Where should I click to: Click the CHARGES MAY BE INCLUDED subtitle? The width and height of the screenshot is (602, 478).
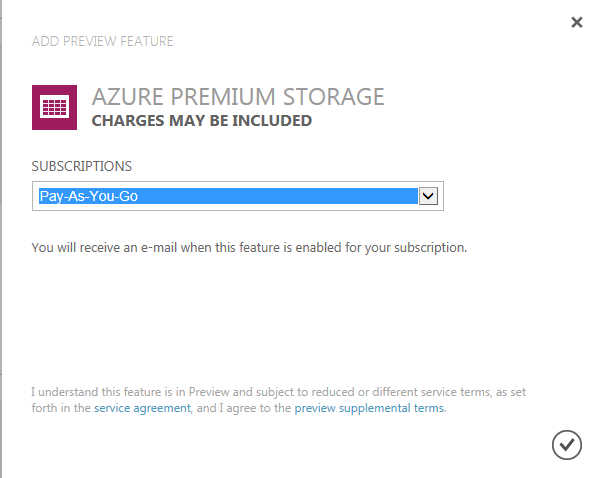(x=202, y=121)
